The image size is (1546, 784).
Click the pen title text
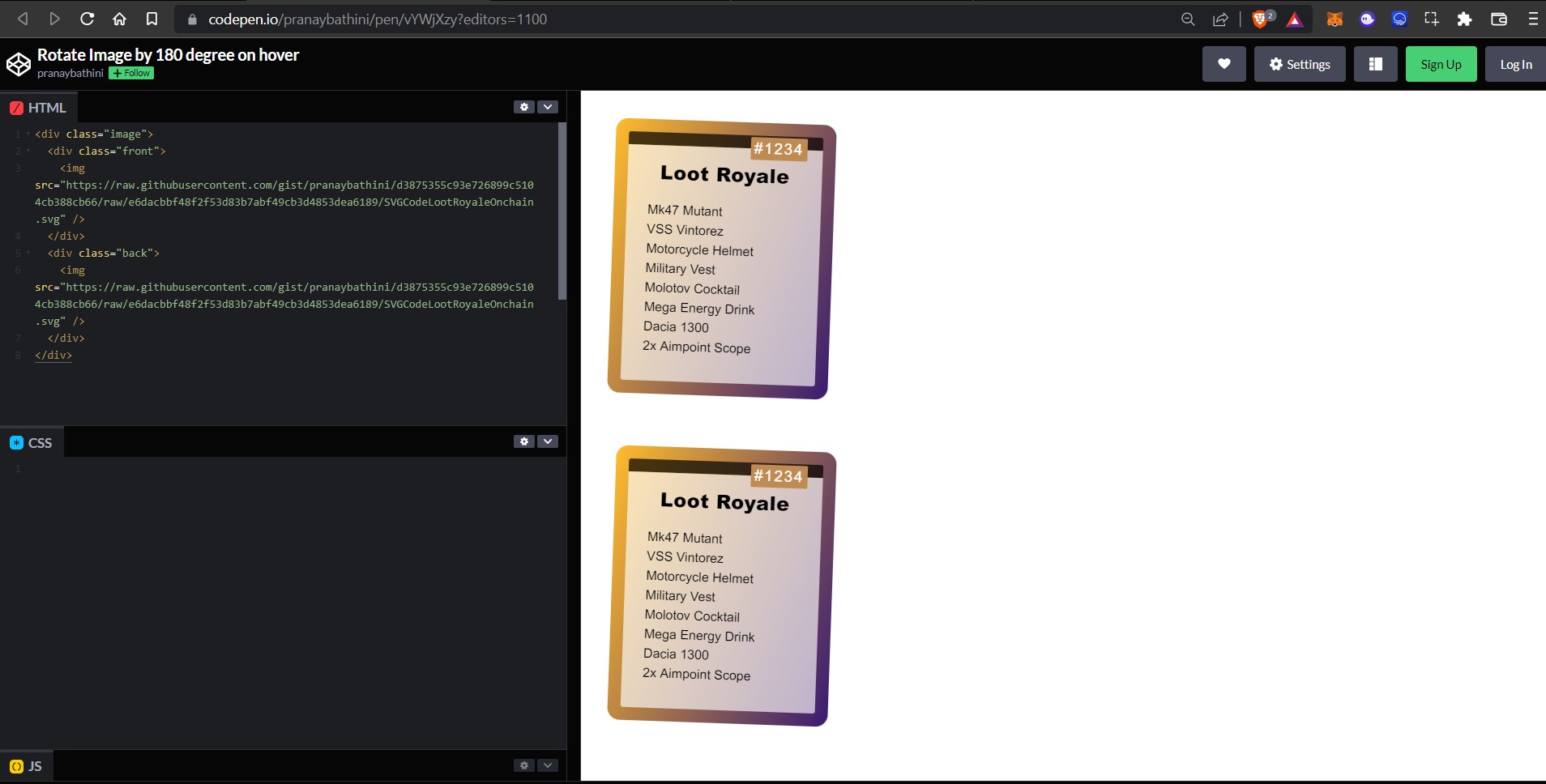point(168,55)
